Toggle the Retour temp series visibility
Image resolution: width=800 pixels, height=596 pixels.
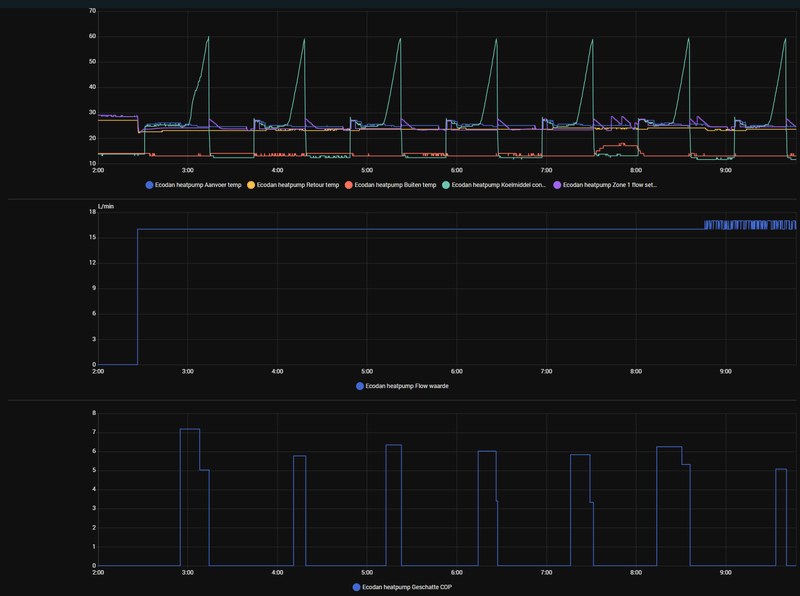[x=293, y=185]
